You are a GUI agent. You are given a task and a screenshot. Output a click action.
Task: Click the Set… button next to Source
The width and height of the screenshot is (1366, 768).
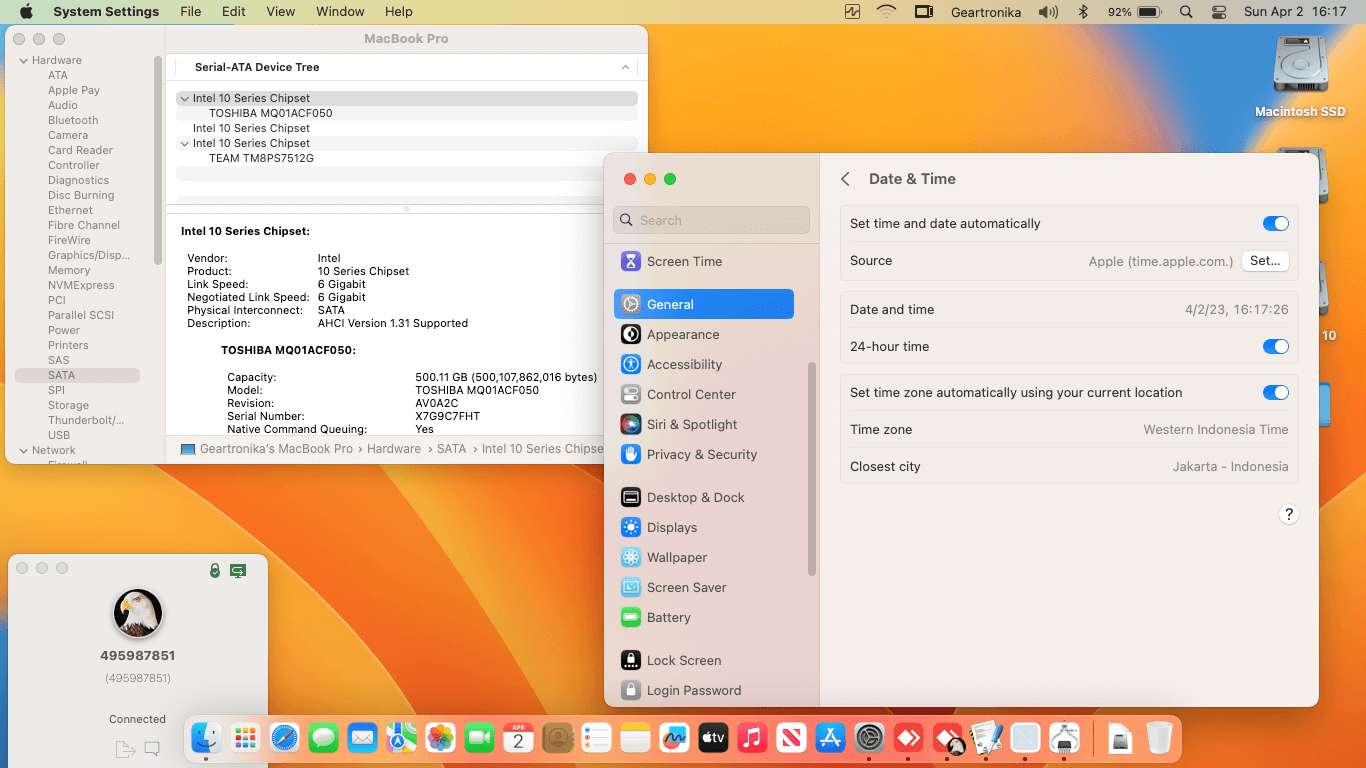[x=1265, y=261]
